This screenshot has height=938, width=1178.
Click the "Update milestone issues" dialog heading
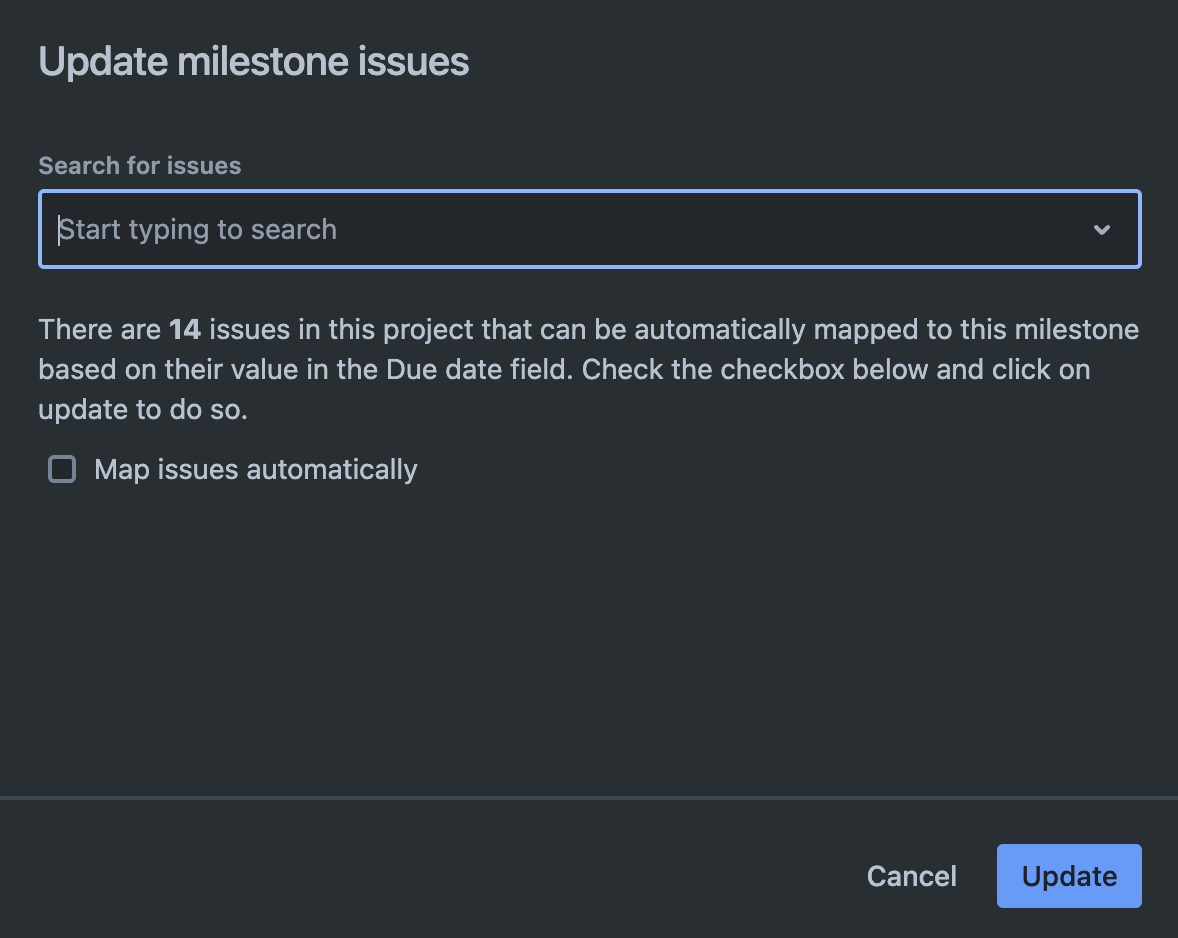254,62
